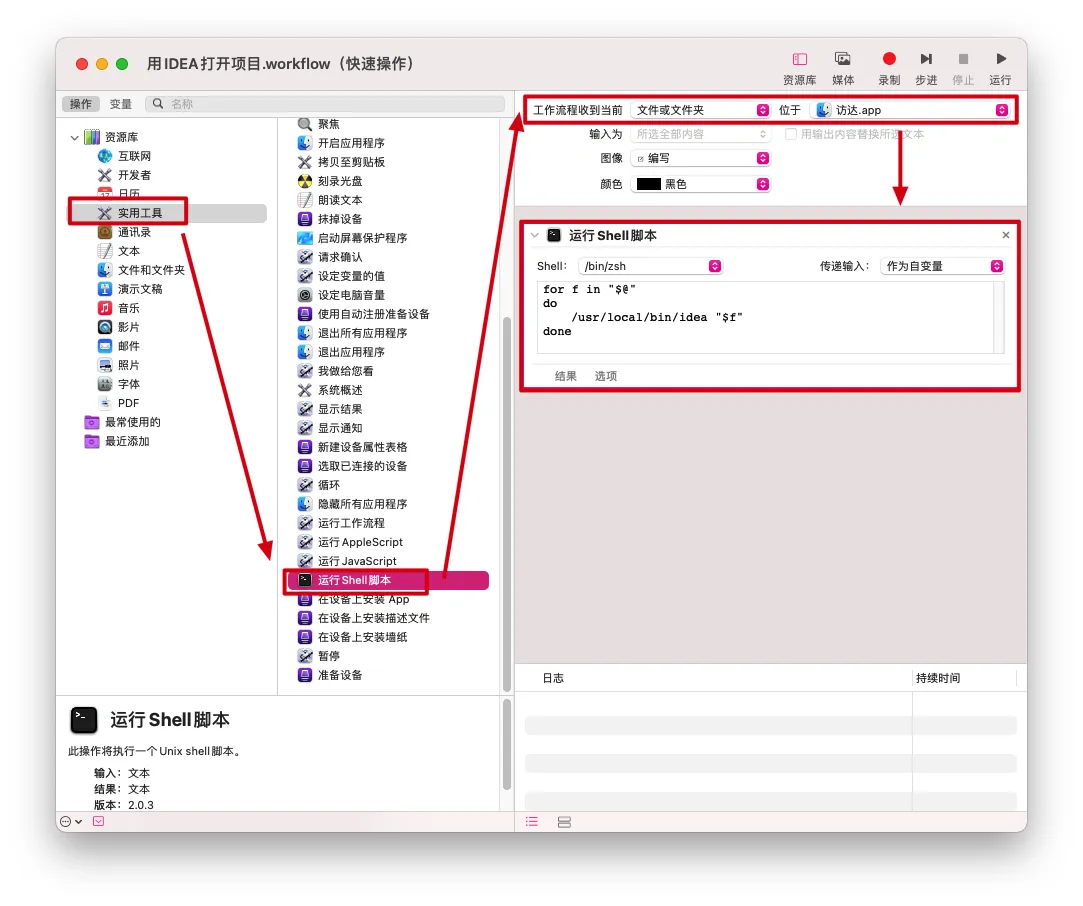This screenshot has width=1083, height=906.
Task: Select the 通讯录 category
Action: (134, 232)
